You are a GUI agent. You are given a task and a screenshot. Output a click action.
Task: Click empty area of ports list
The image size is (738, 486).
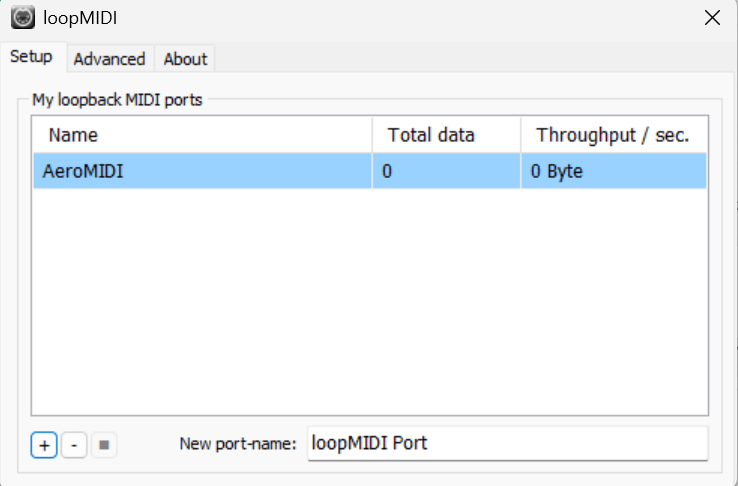tap(370, 300)
